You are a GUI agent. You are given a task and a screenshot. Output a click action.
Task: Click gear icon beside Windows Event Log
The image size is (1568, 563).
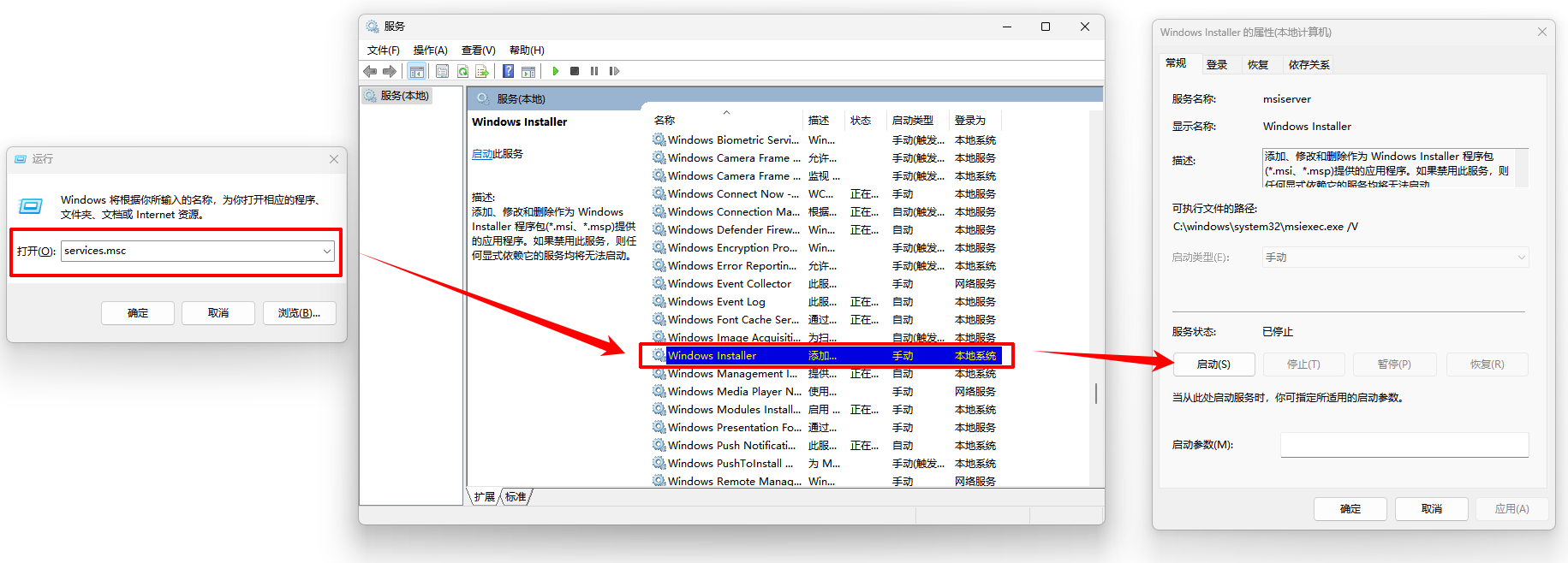659,301
